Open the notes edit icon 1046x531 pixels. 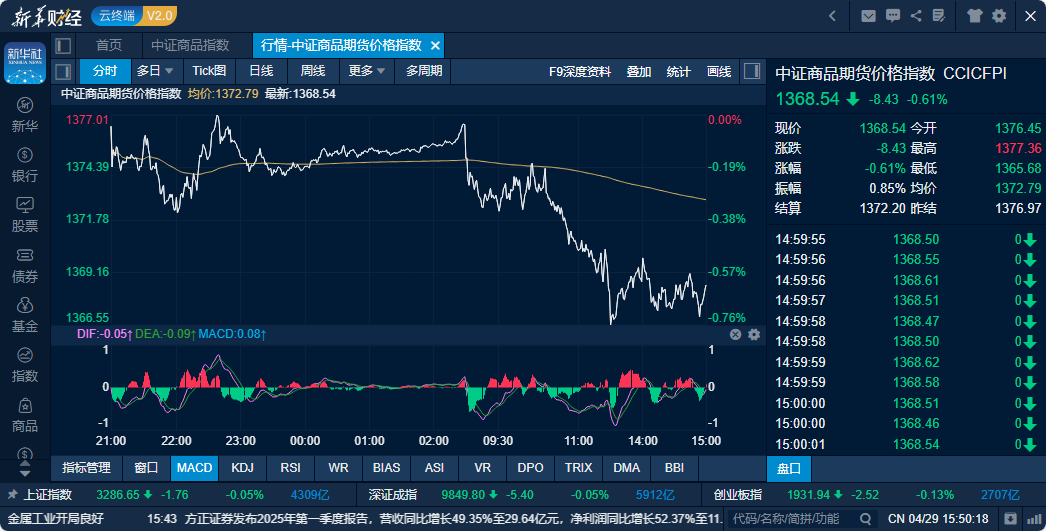click(x=940, y=16)
